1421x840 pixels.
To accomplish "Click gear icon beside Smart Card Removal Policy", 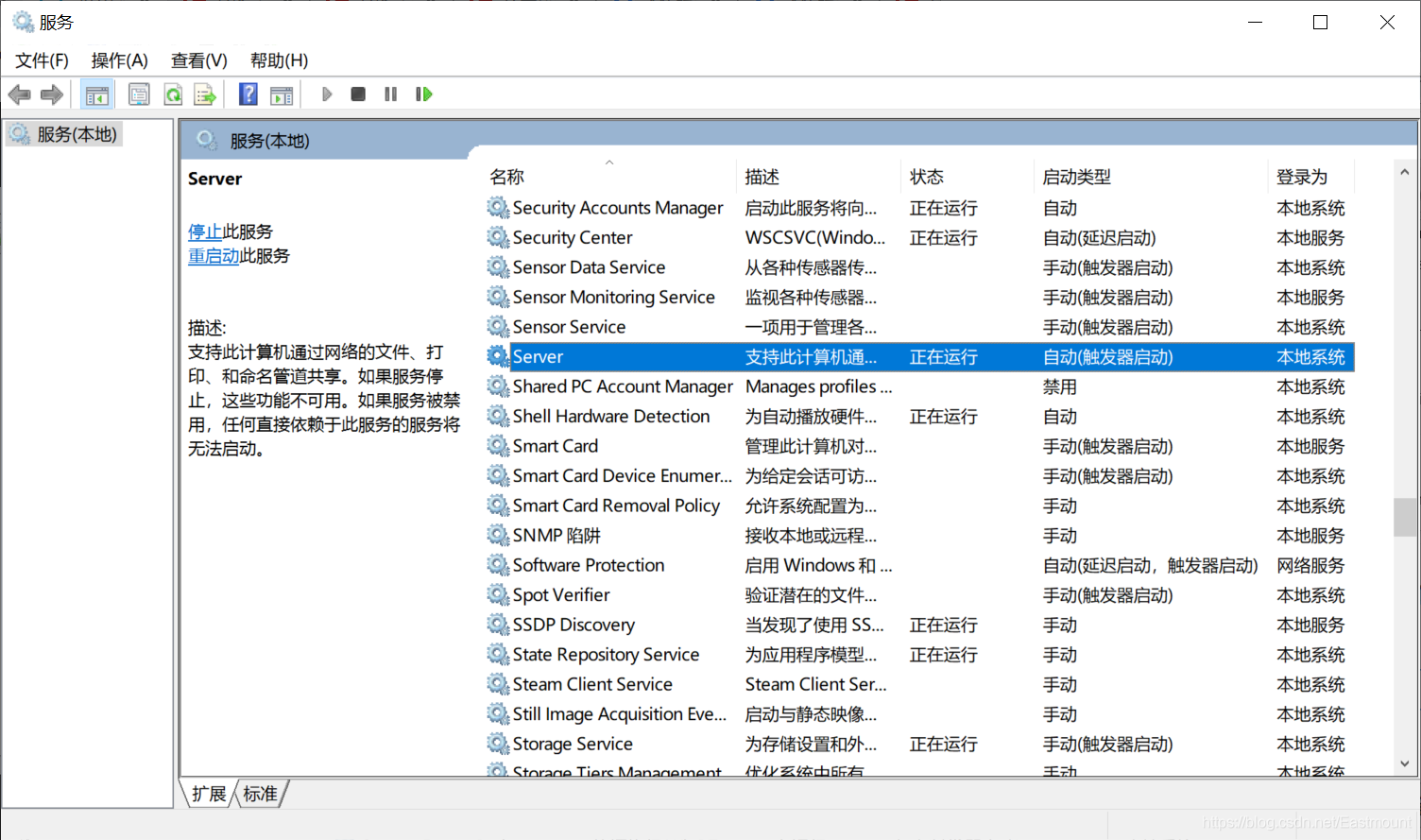I will point(498,506).
